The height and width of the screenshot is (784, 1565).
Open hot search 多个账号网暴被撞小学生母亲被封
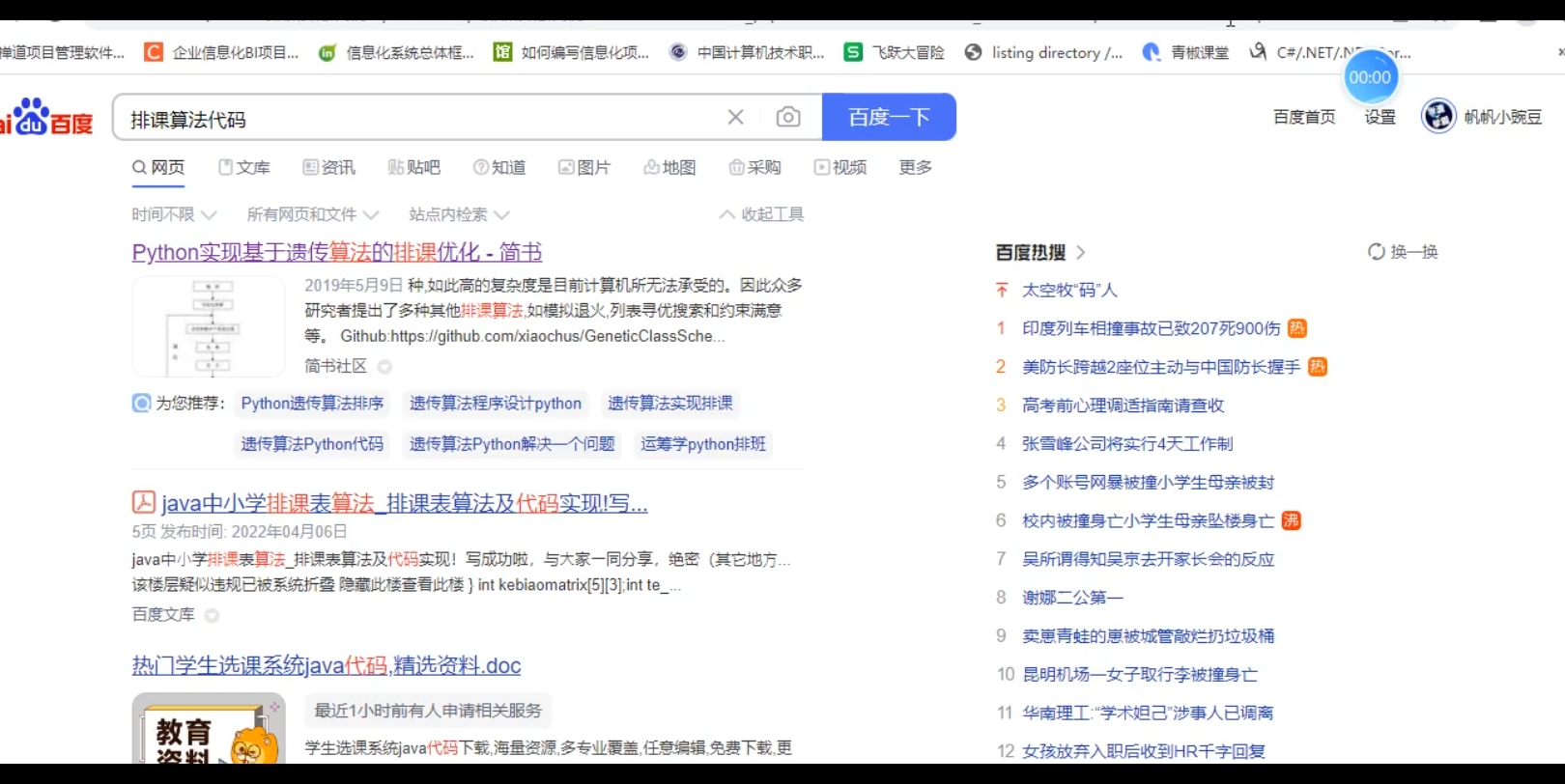click(1149, 482)
